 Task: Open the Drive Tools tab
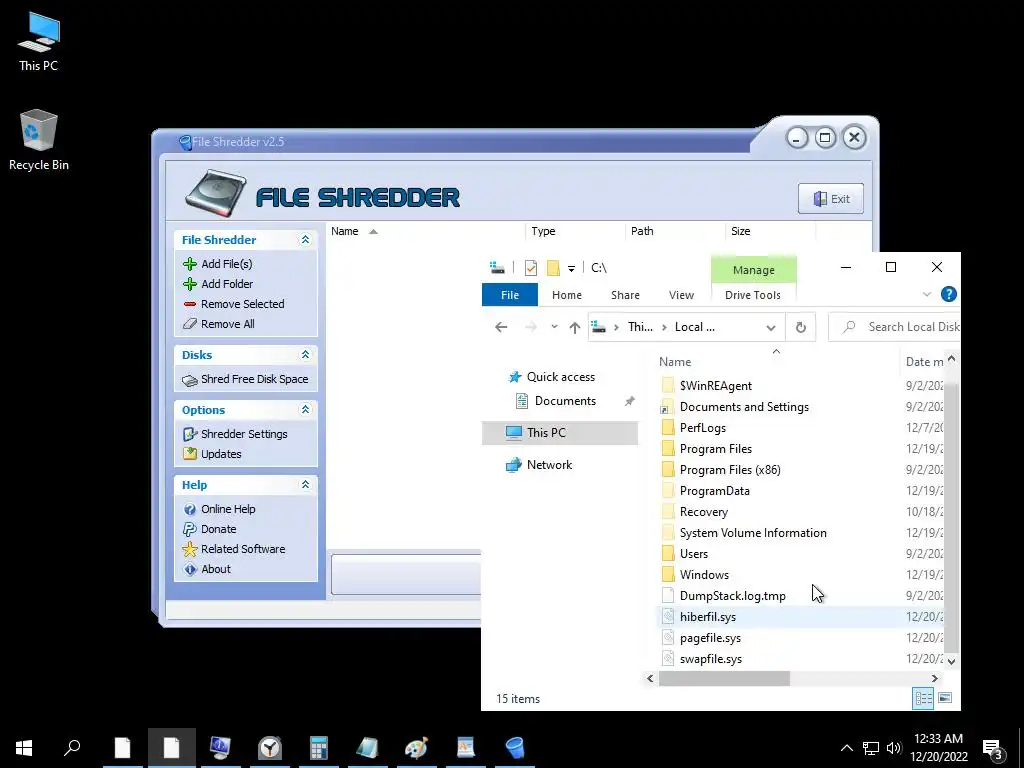pyautogui.click(x=752, y=295)
